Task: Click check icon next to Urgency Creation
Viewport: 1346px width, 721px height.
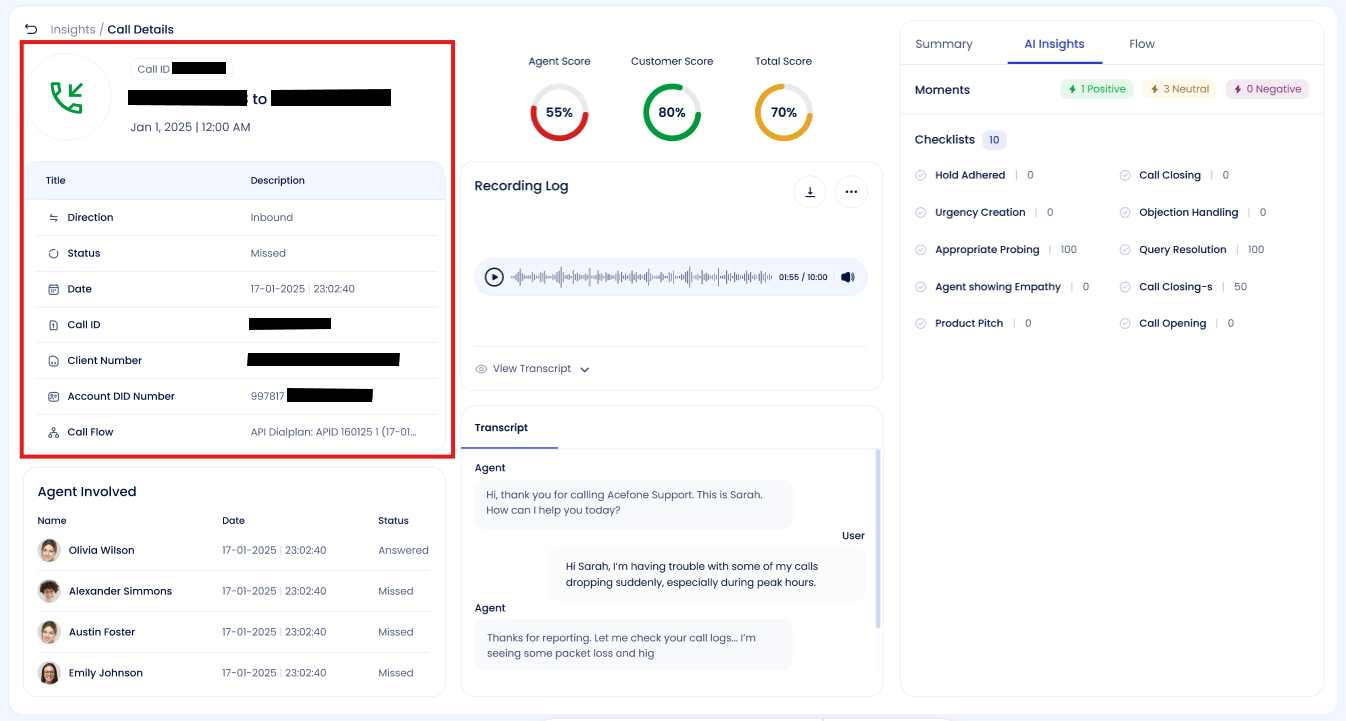Action: coord(921,212)
